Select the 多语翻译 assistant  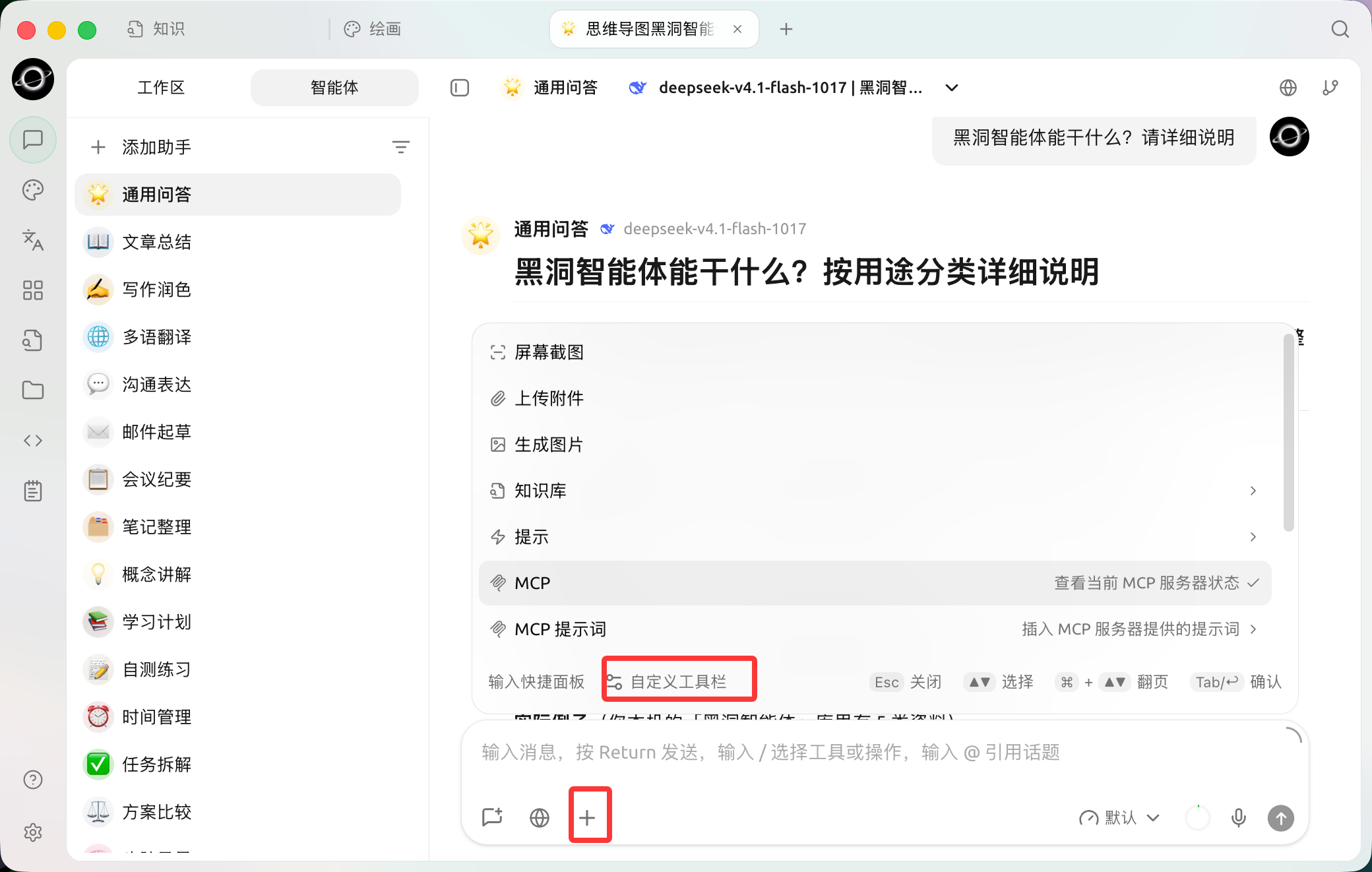point(238,337)
